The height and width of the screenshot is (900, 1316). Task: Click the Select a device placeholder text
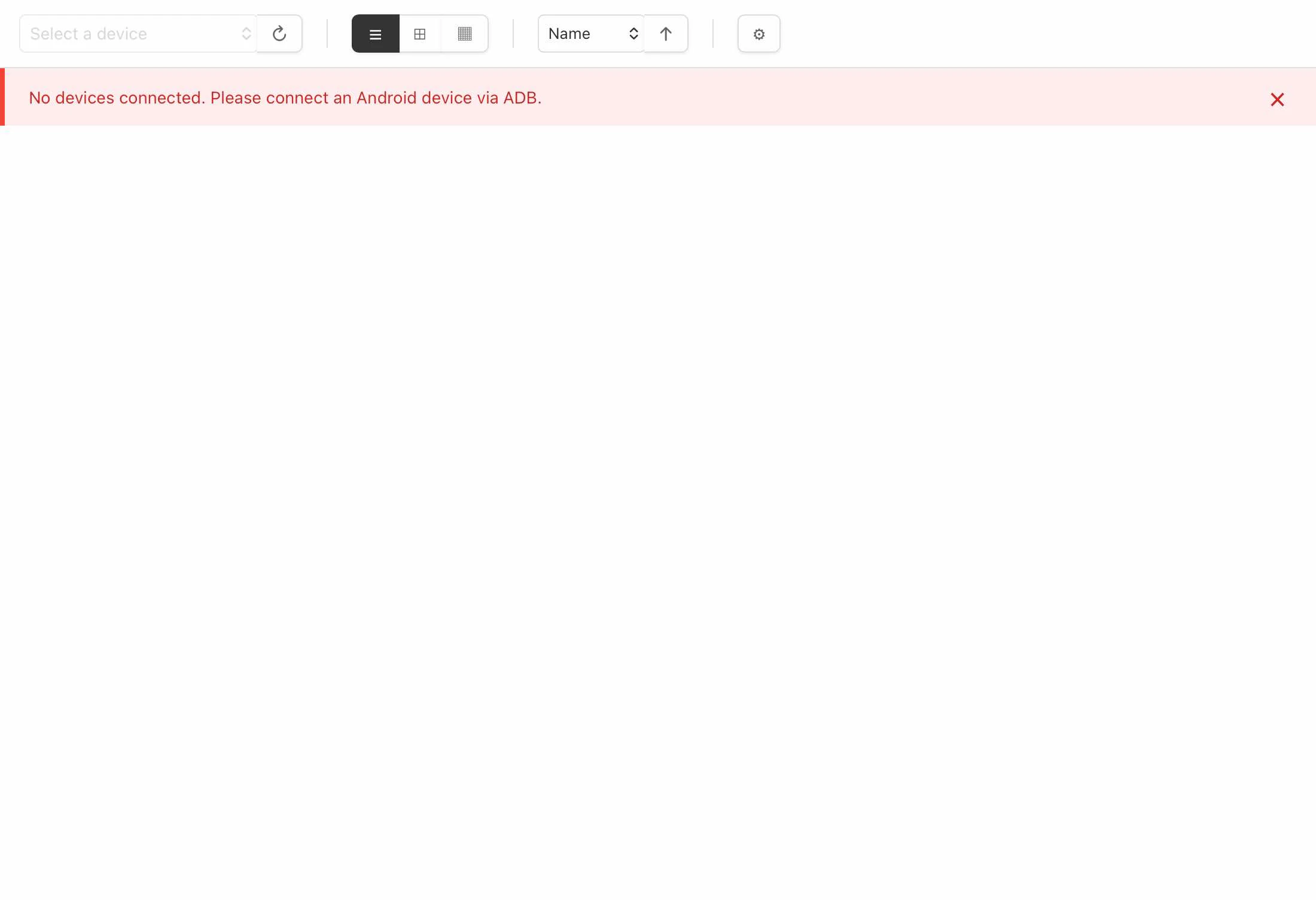[x=89, y=34]
